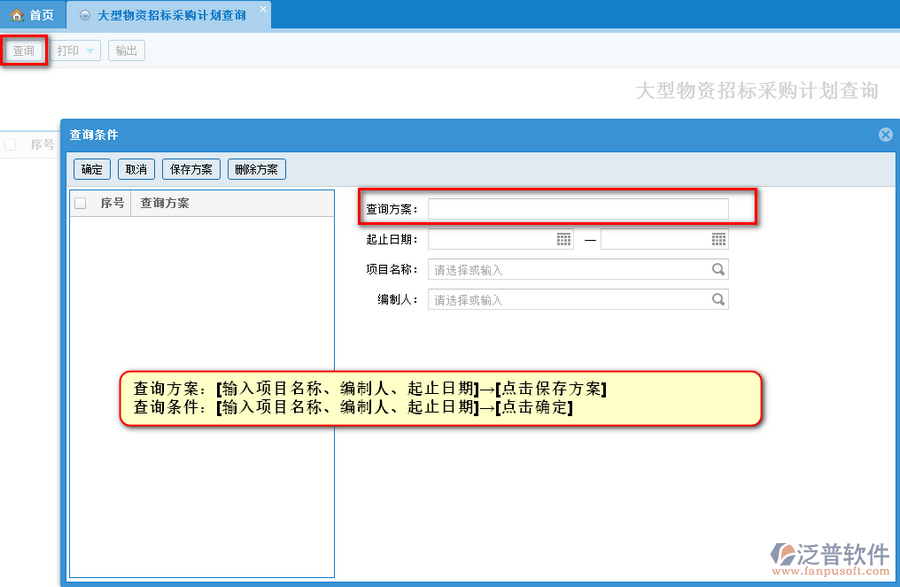This screenshot has width=900, height=587.
Task: Focus the 查询方案 text input field
Action: click(x=578, y=209)
